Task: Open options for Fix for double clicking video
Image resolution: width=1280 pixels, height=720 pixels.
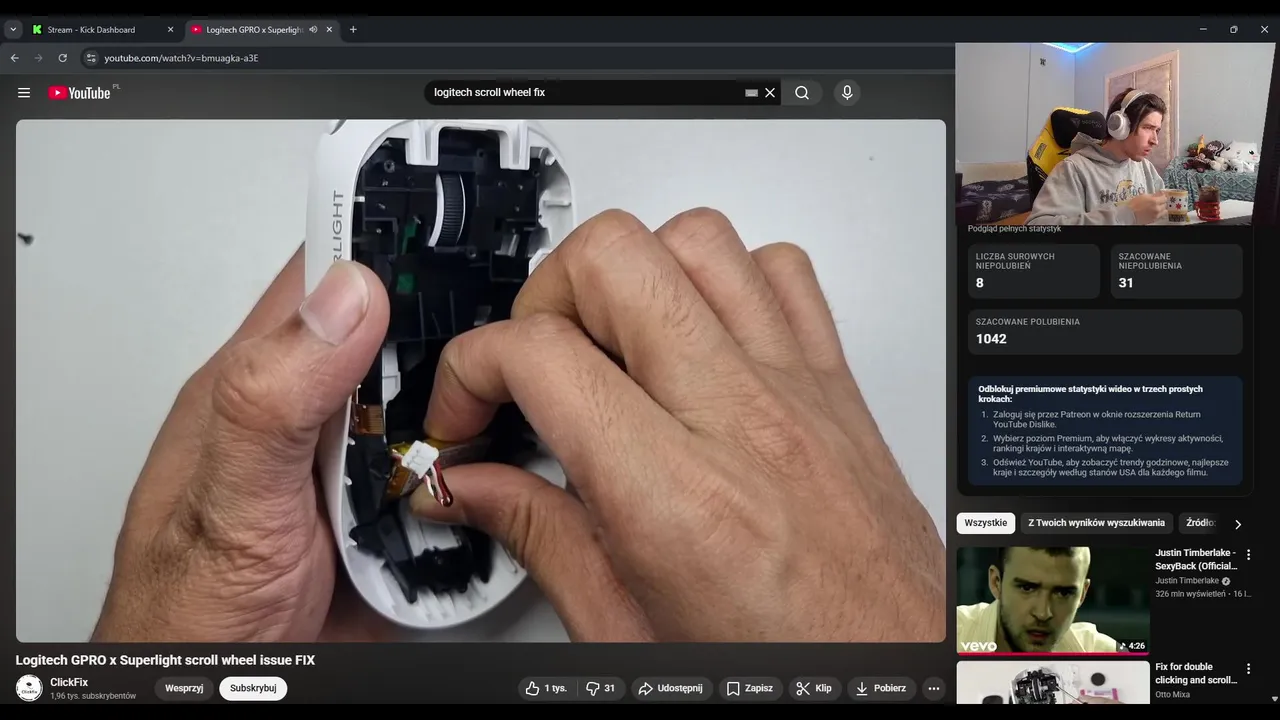Action: (1248, 668)
